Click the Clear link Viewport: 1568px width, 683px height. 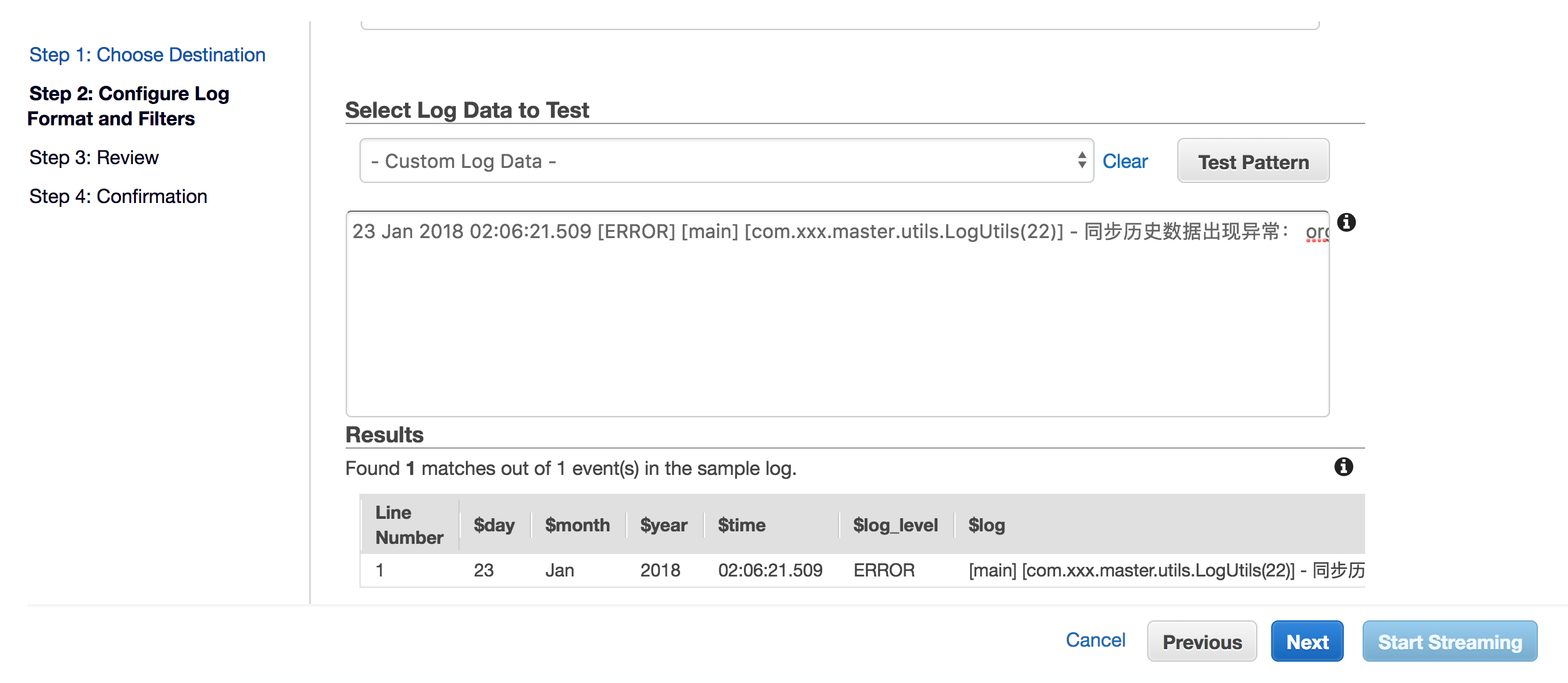tap(1125, 162)
